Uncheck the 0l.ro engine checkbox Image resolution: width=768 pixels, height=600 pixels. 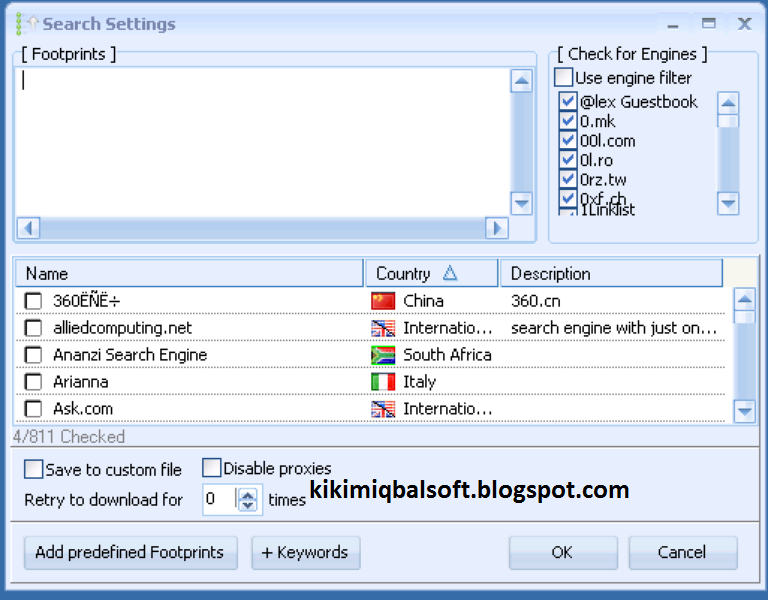tap(568, 160)
